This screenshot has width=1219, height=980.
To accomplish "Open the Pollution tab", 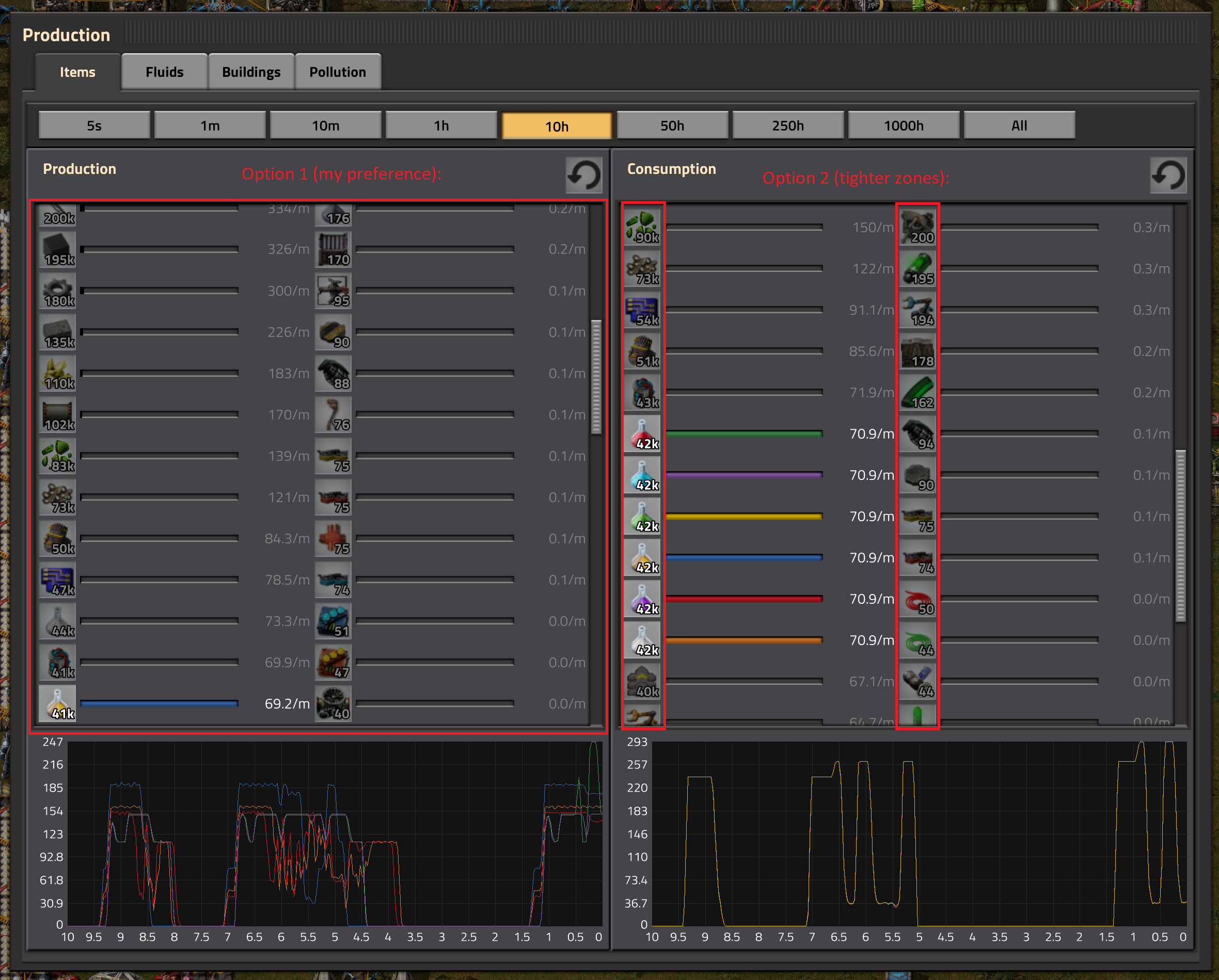I will (x=338, y=72).
